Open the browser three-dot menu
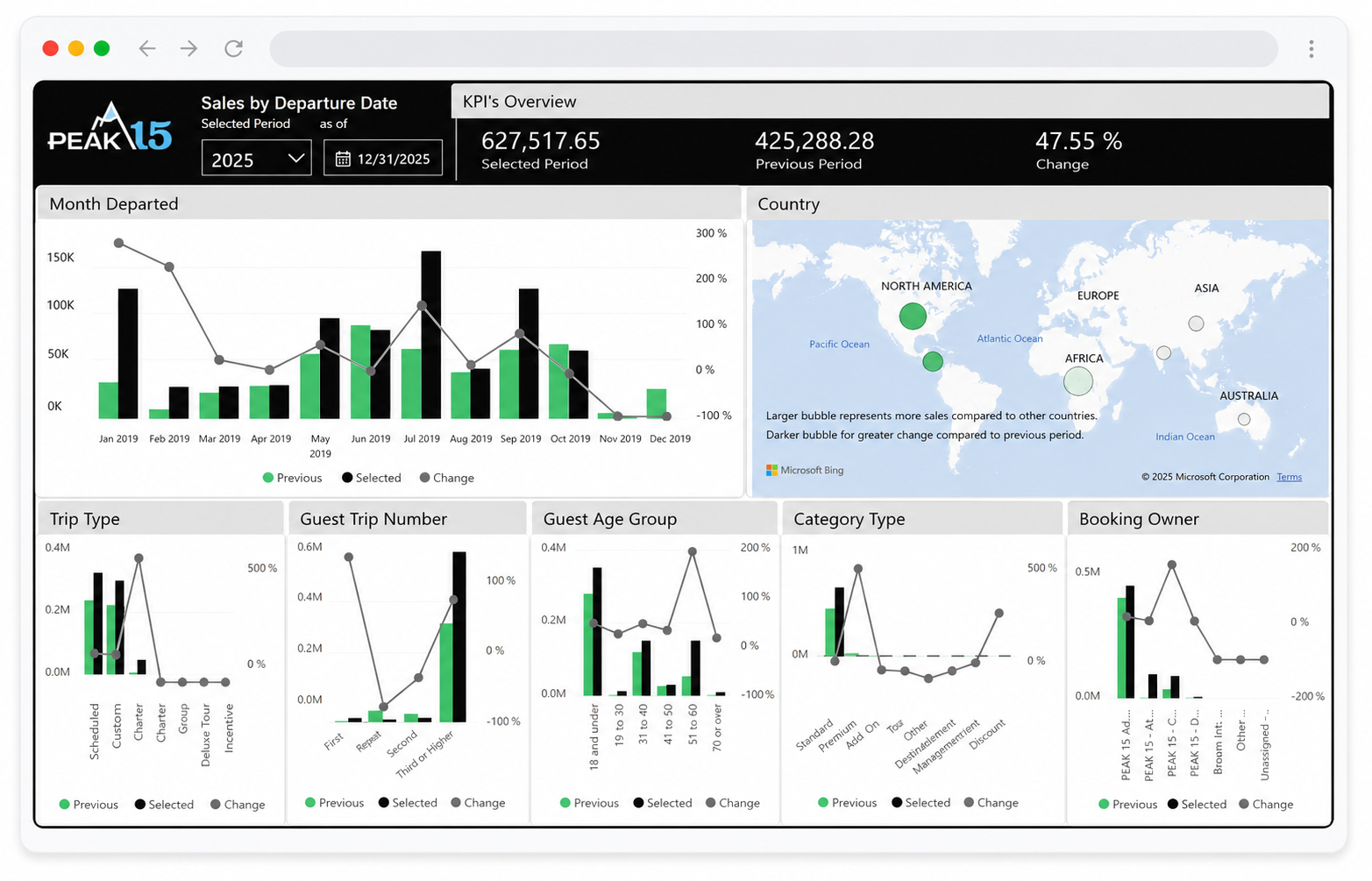 [x=1311, y=49]
